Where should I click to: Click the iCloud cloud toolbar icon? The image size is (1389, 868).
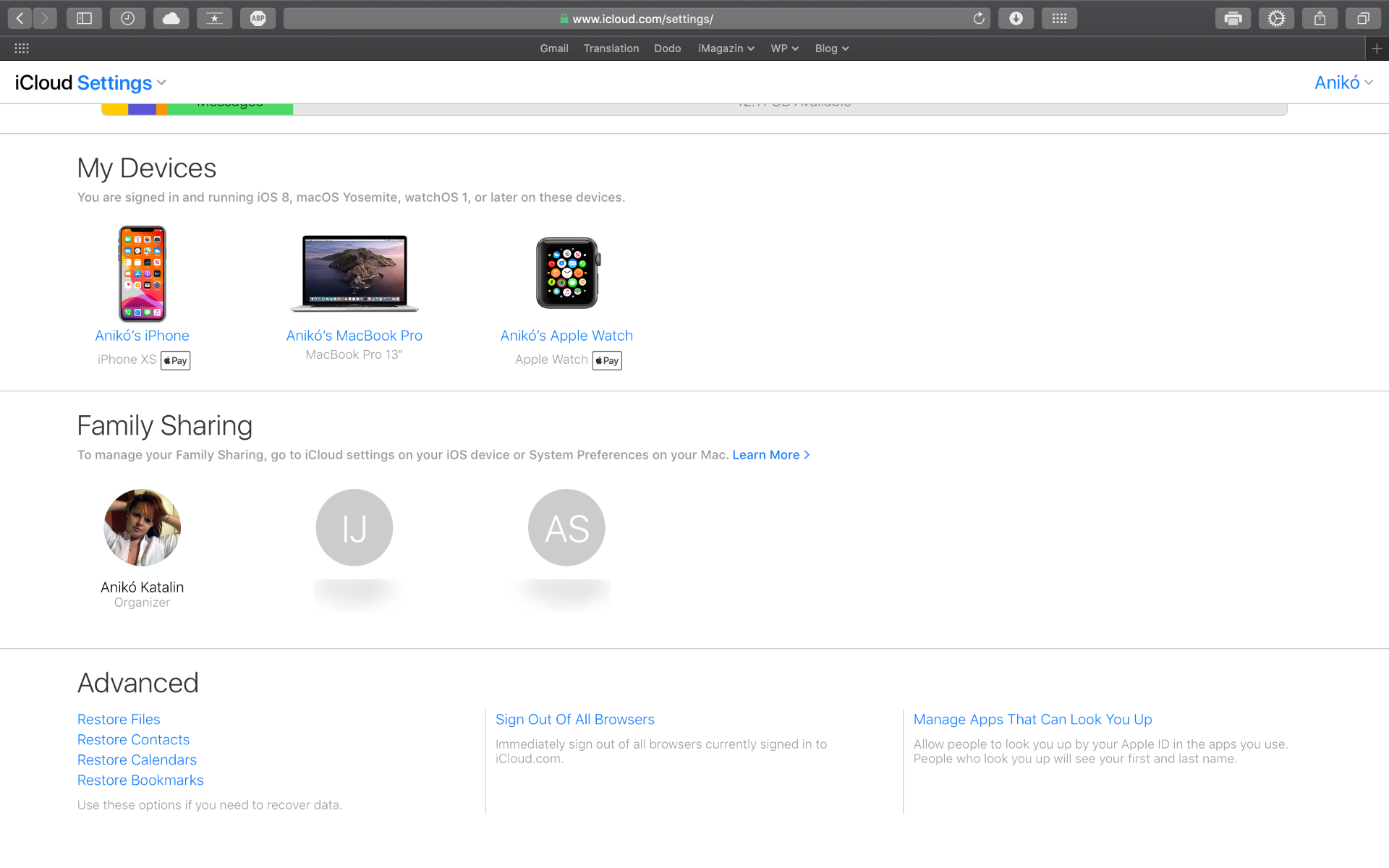click(x=171, y=19)
